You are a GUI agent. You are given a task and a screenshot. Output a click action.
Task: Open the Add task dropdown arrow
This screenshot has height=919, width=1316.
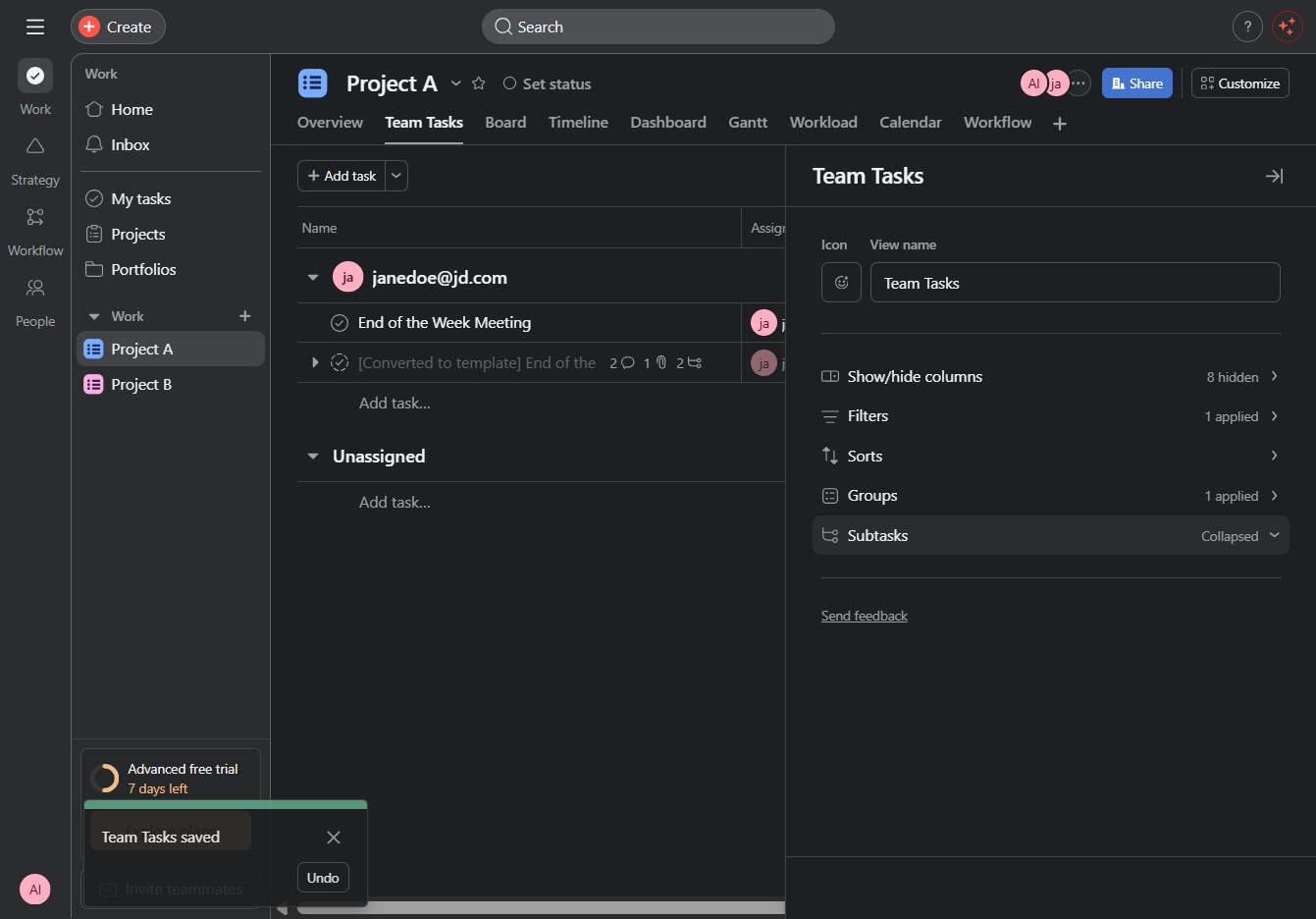(x=396, y=176)
